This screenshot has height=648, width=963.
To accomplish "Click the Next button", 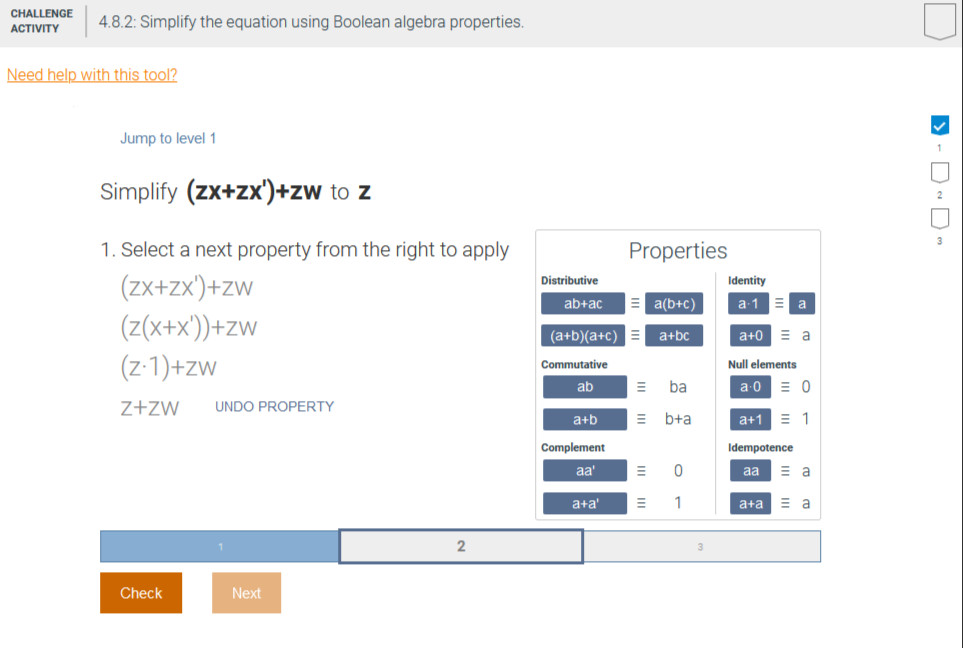I will 246,592.
